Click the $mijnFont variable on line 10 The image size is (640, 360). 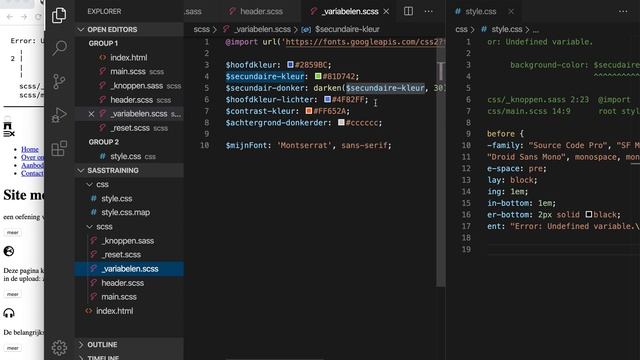point(246,145)
